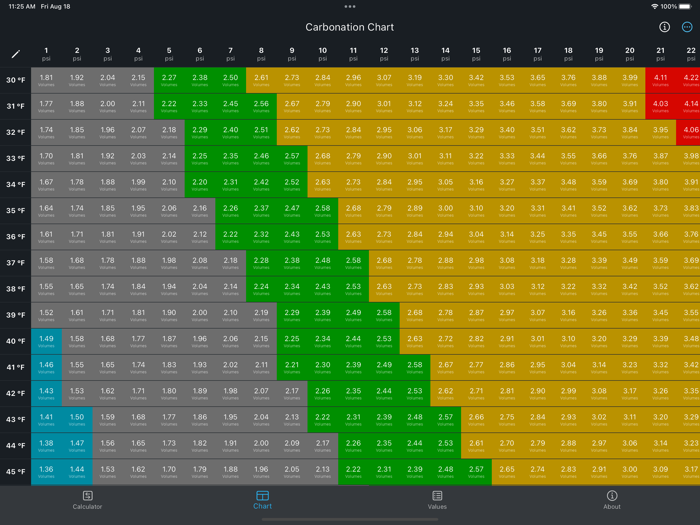Tap the 2.67 cell at 41 °F
700x525 pixels.
[x=446, y=367]
